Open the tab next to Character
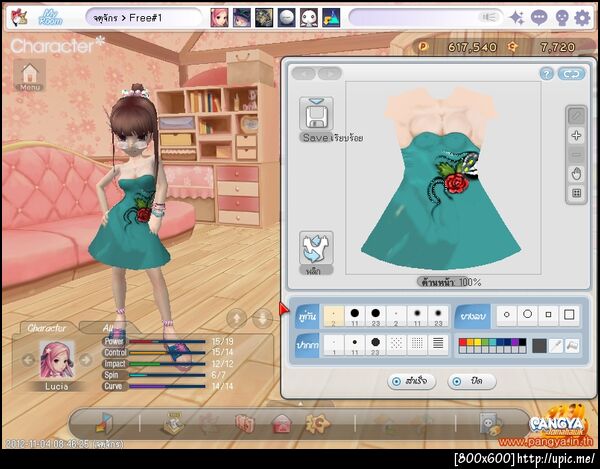Image resolution: width=600 pixels, height=469 pixels. point(107,328)
